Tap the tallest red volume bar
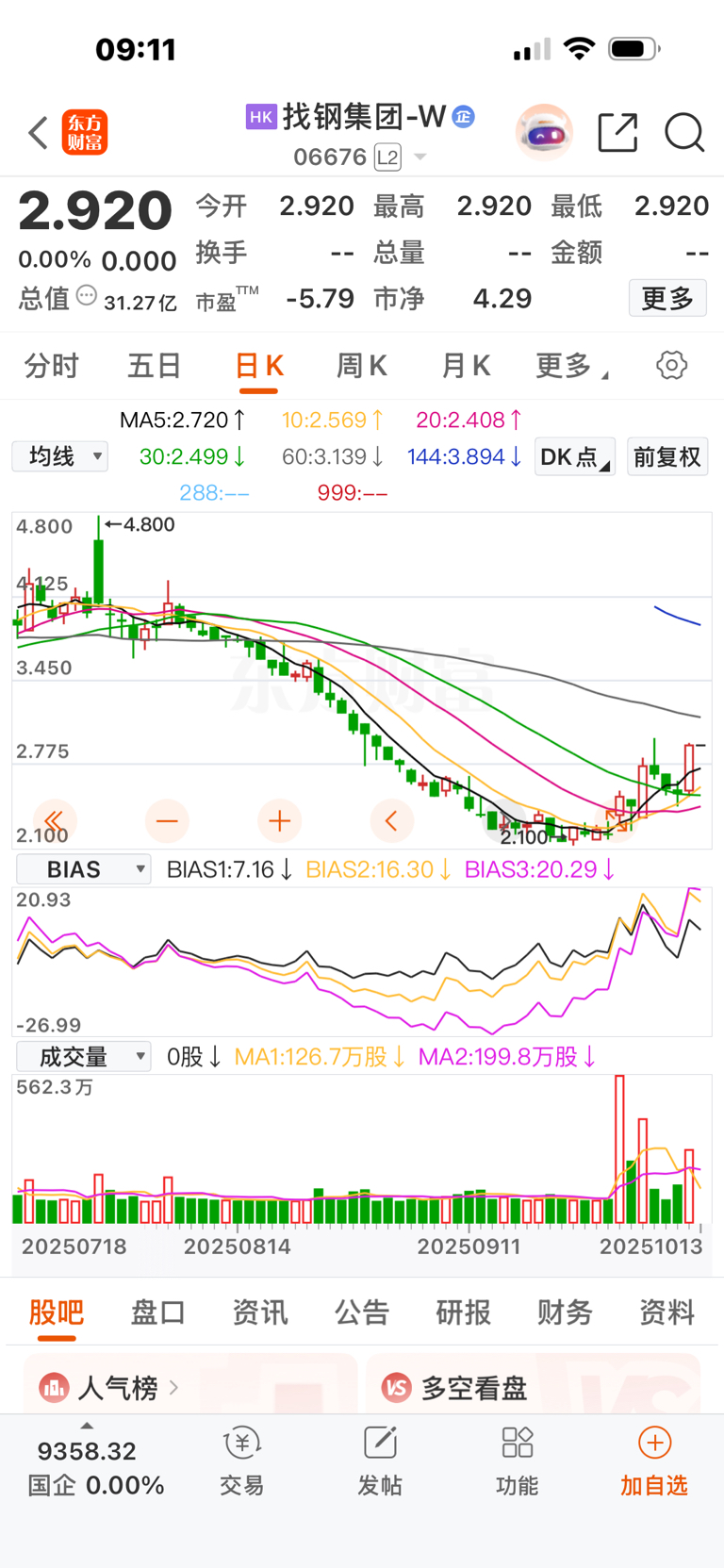Screen dimensions: 724x1568 (x=619, y=1148)
